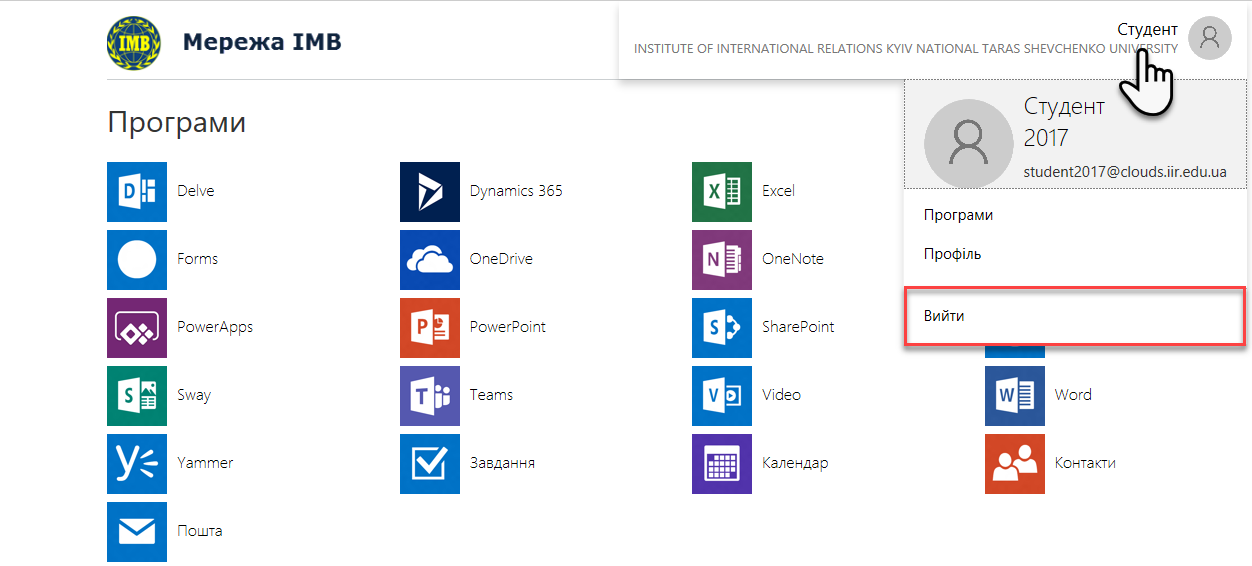This screenshot has height=566, width=1252.
Task: Click the PowerPoint text label
Action: point(508,327)
